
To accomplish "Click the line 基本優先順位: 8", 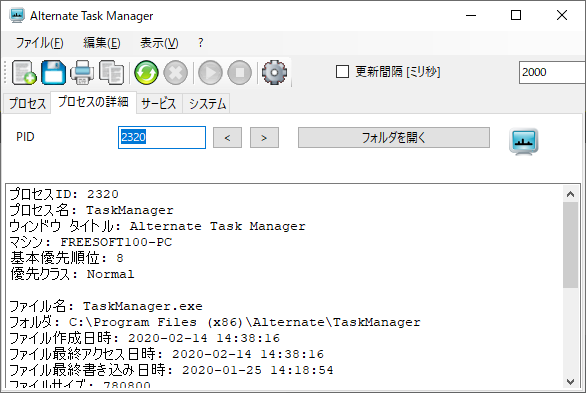I will [66, 258].
